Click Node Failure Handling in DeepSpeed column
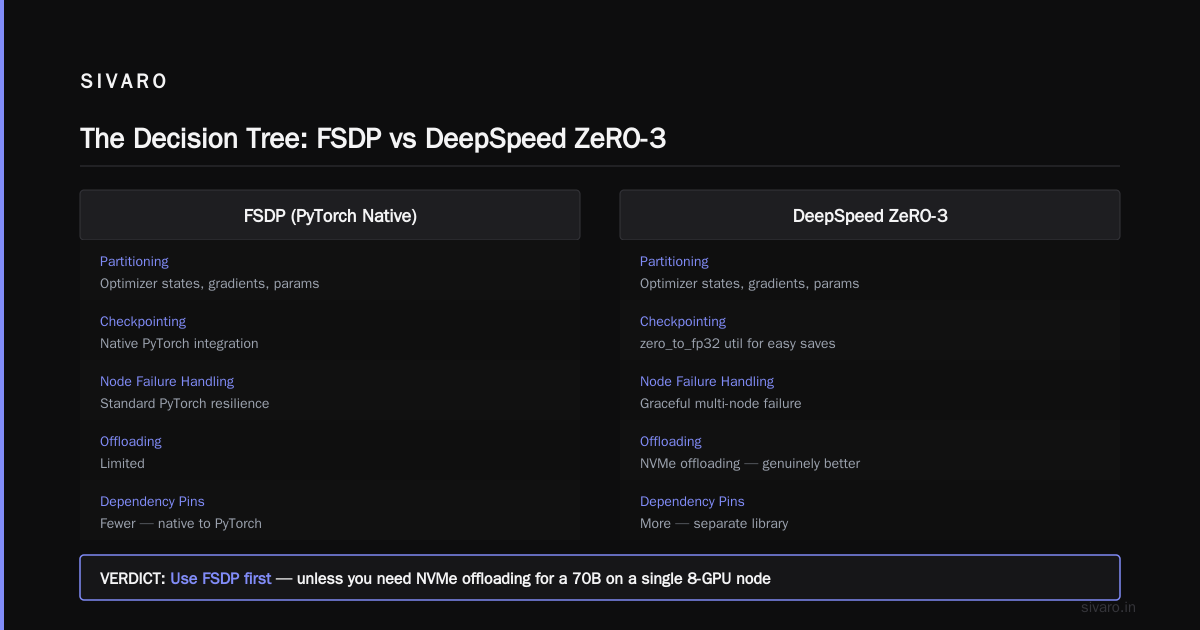This screenshot has width=1200, height=630. click(707, 381)
